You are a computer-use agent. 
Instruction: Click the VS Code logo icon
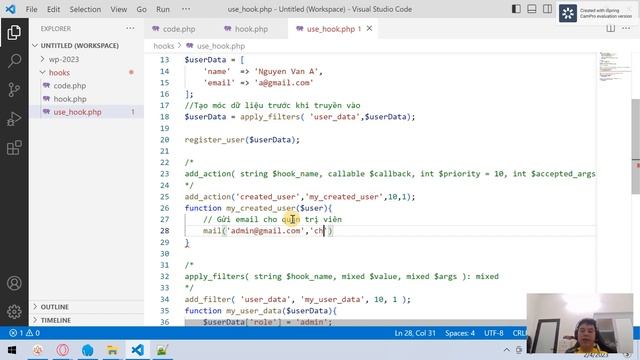10,9
